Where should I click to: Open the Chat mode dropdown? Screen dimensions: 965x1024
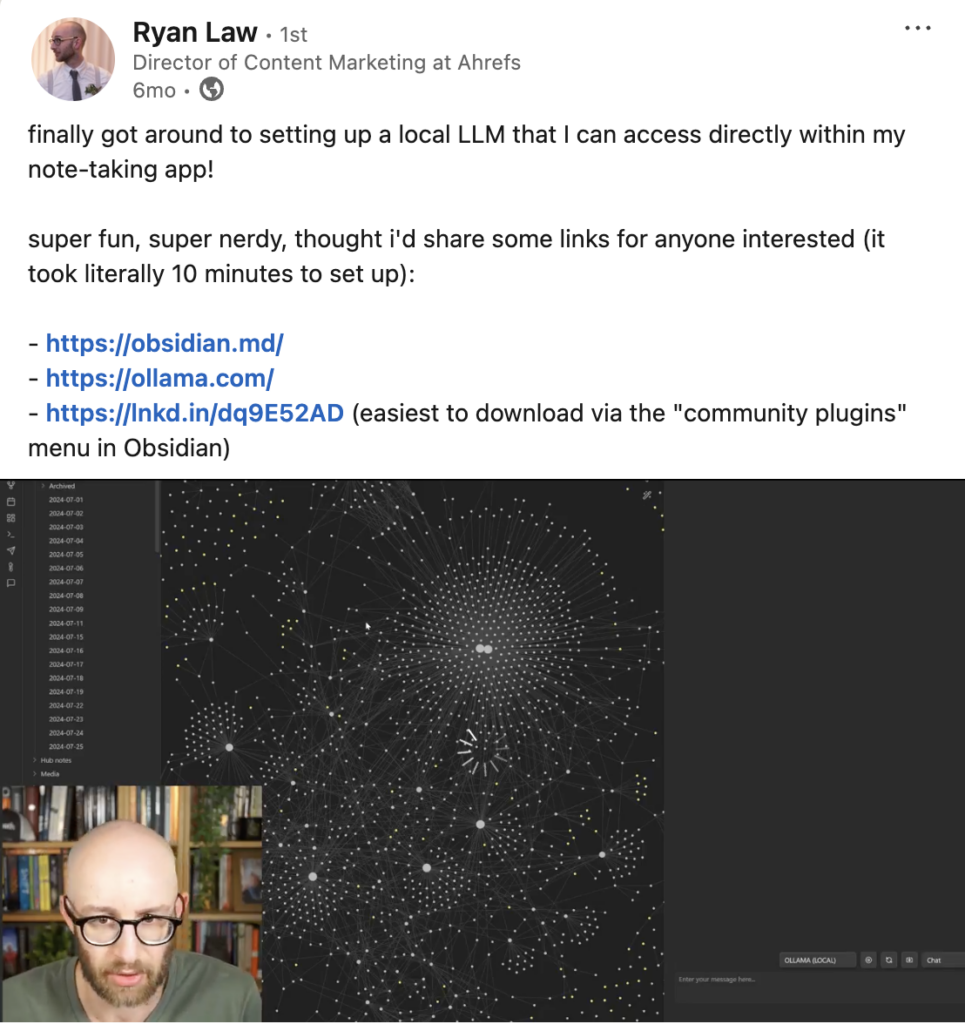941,960
